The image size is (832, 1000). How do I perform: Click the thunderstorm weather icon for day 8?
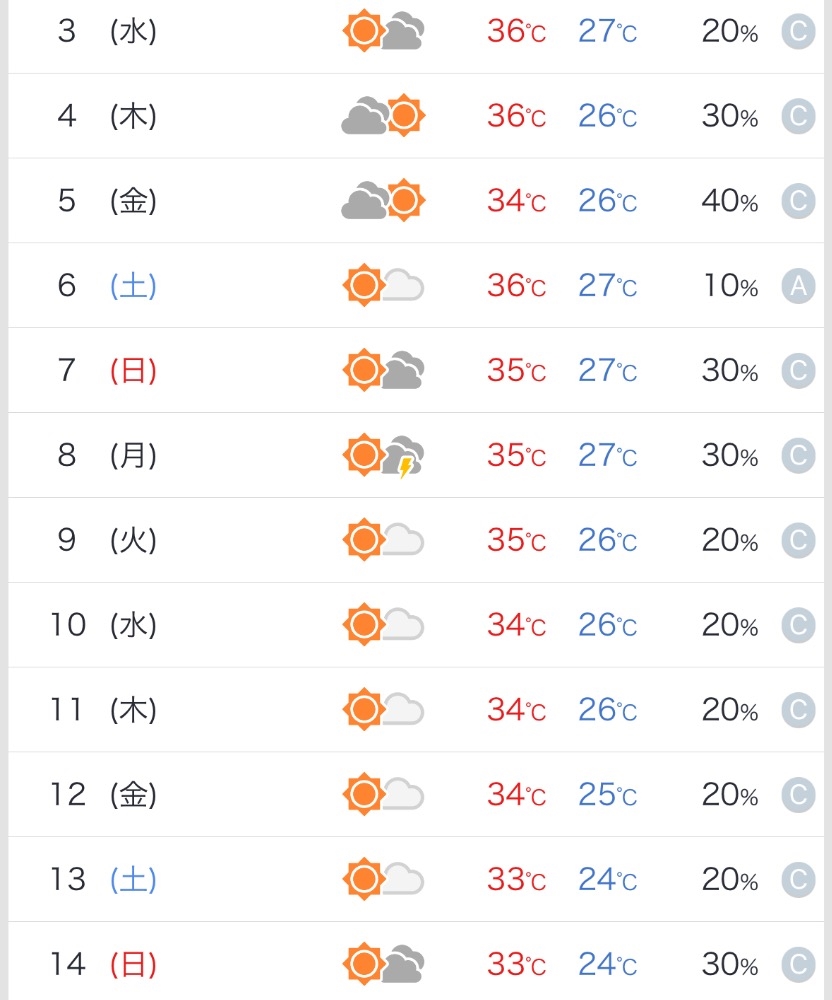click(383, 455)
